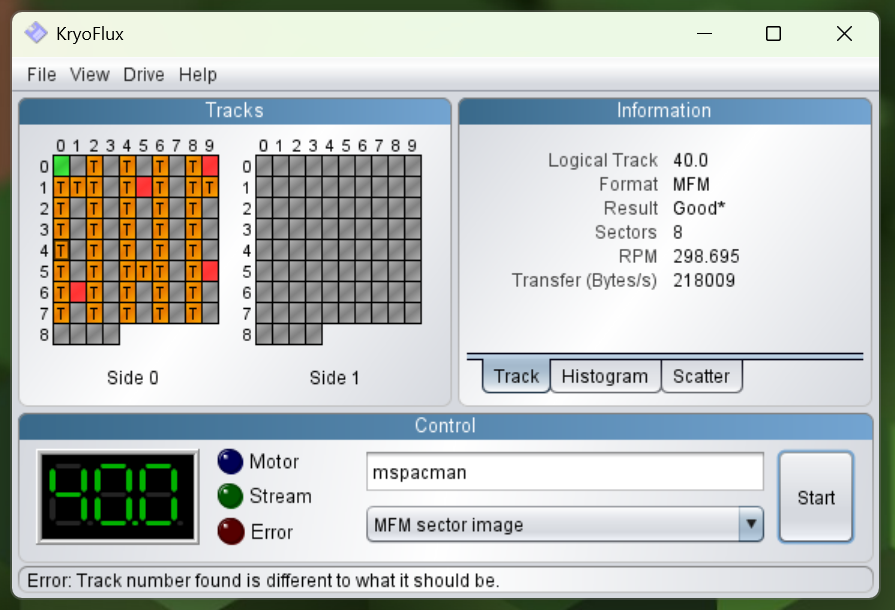Click the Side 0 label

pos(132,378)
